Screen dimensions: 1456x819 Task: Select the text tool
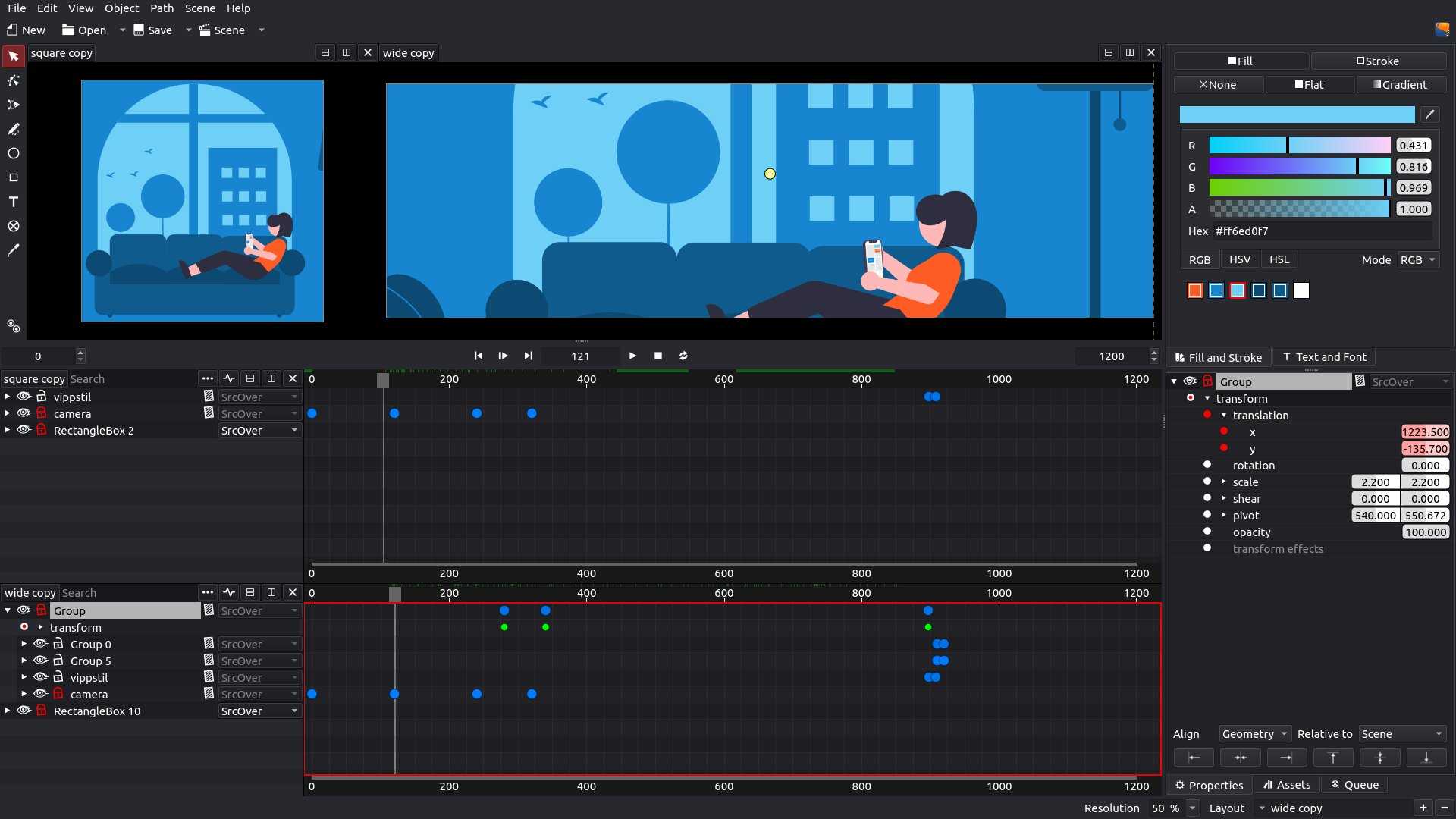tap(13, 202)
